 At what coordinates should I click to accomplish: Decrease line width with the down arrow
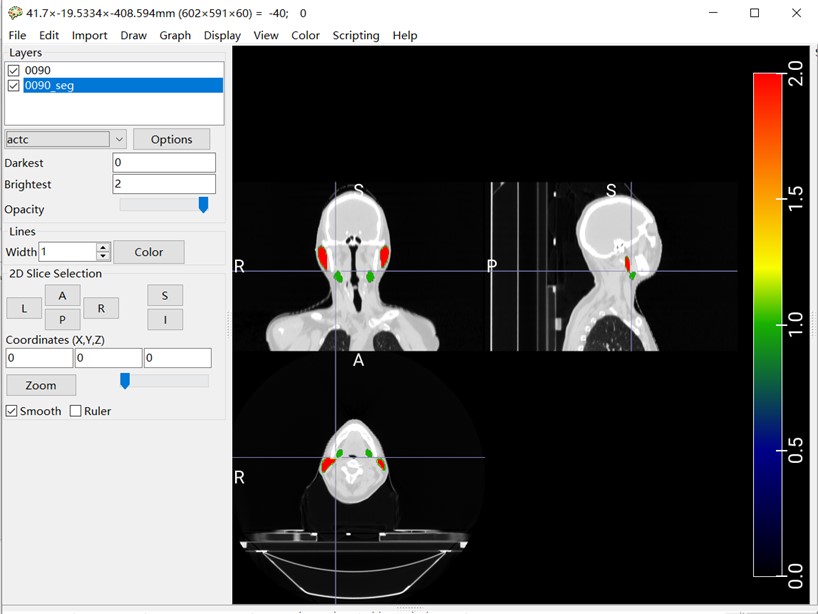103,256
